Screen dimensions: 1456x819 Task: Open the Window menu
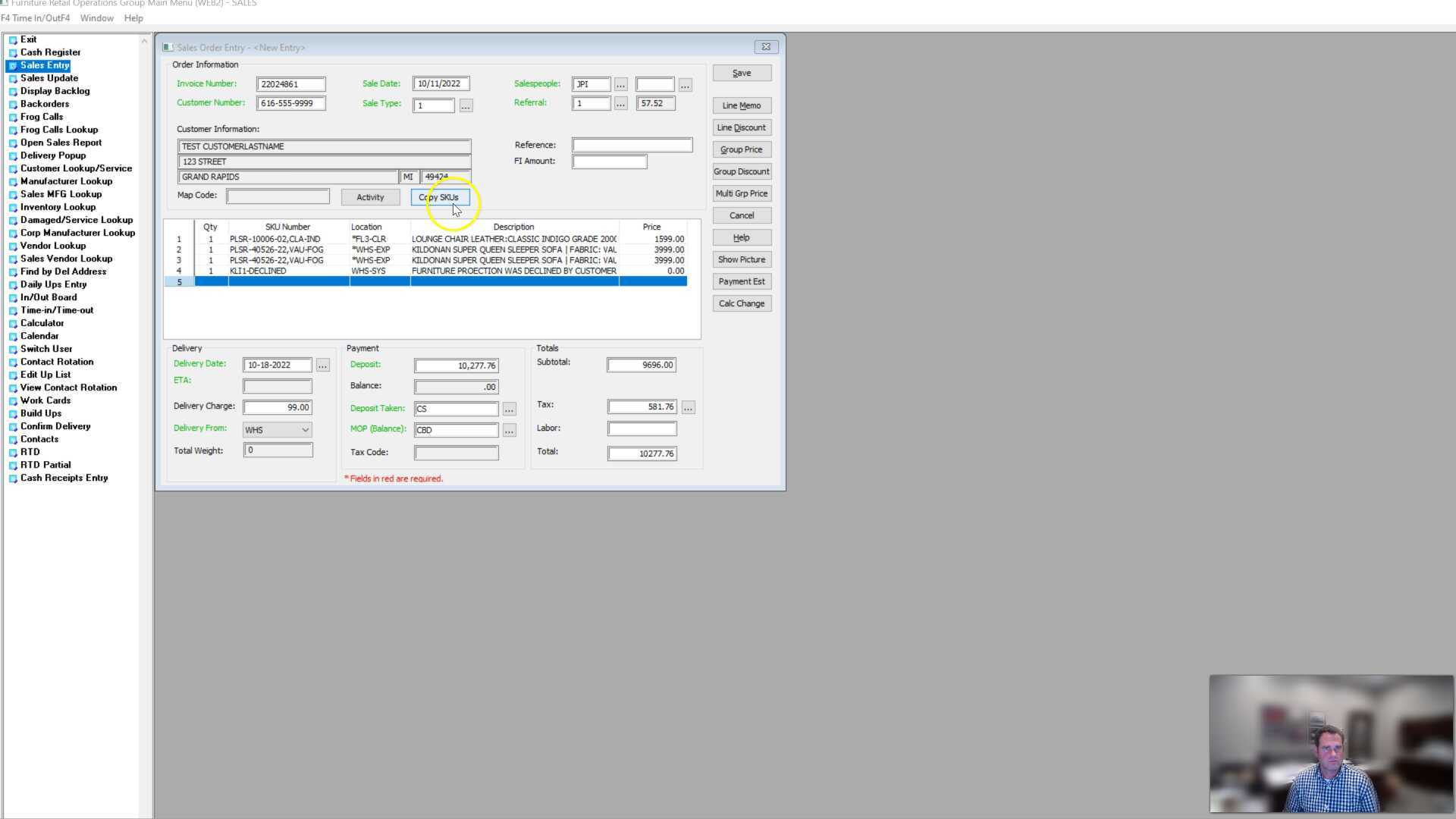[96, 17]
